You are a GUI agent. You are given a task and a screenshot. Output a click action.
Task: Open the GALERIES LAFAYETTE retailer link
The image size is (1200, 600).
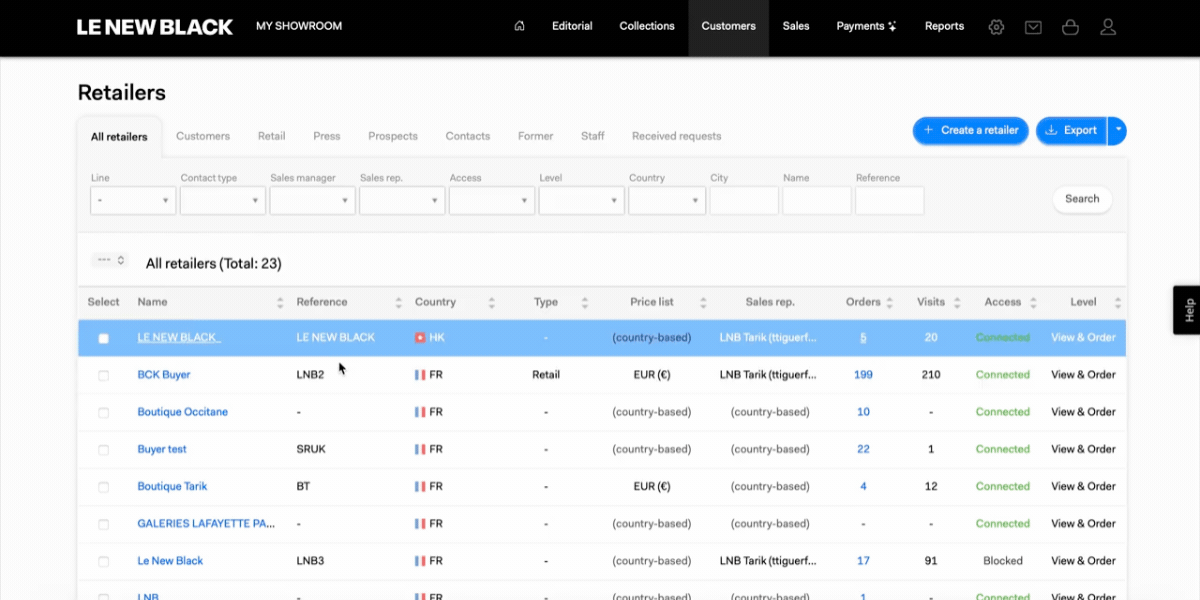(206, 524)
